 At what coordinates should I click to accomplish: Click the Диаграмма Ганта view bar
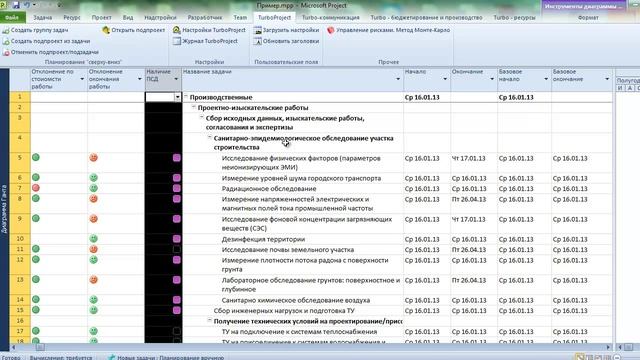pyautogui.click(x=4, y=208)
